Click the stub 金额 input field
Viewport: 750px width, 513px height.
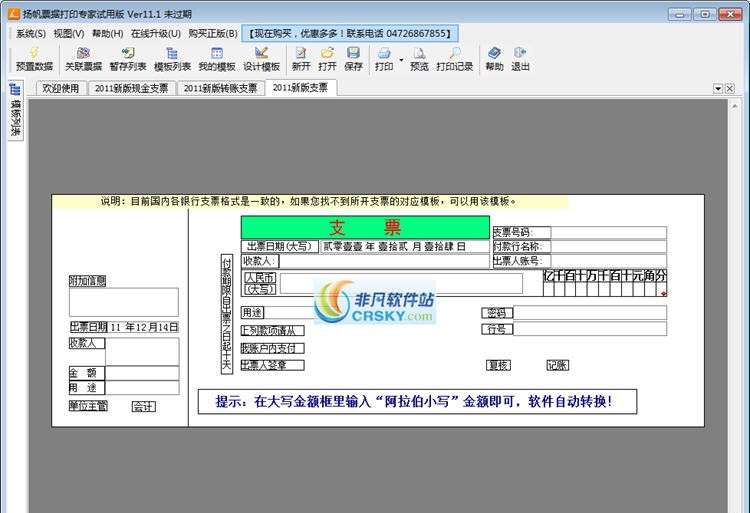(142, 373)
